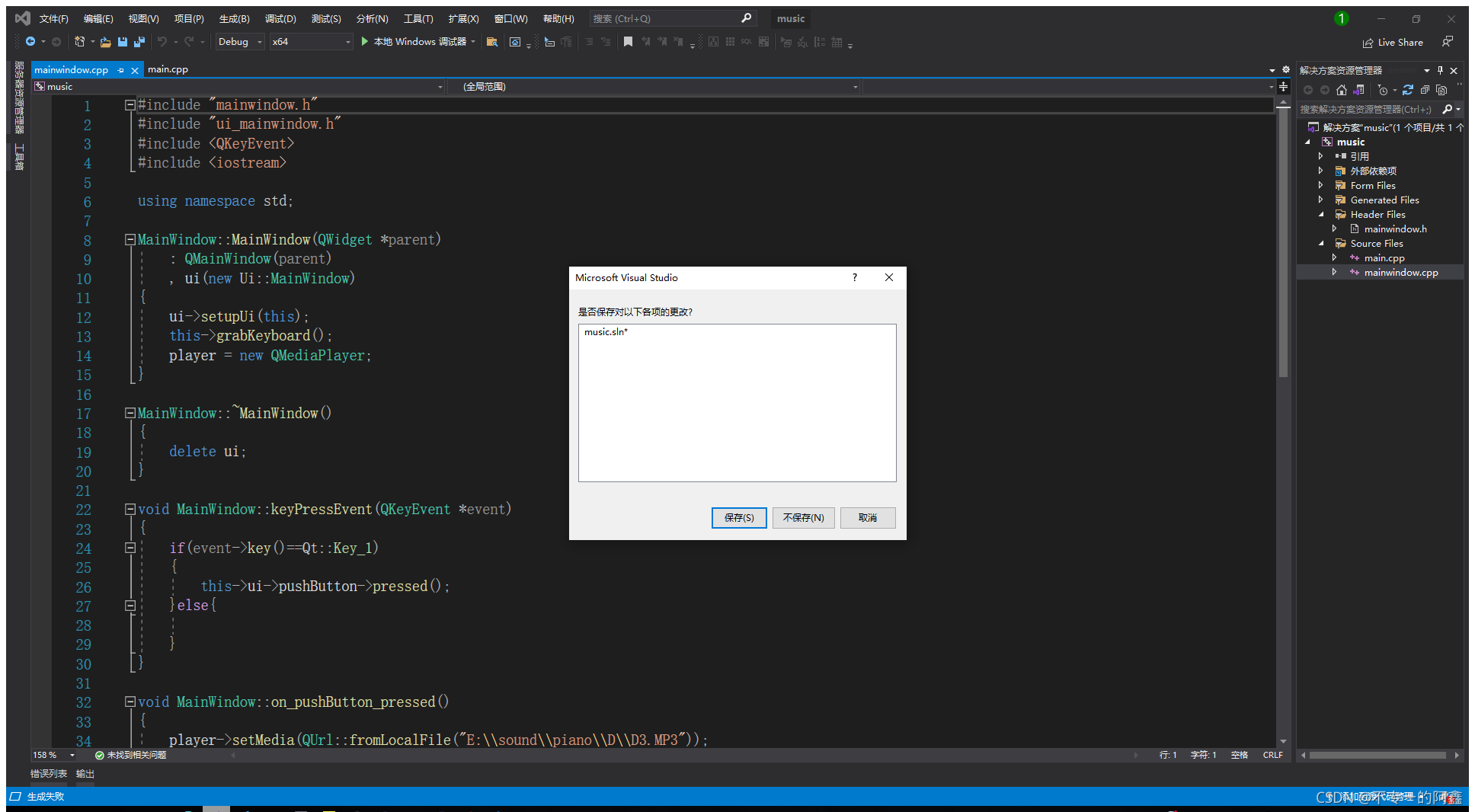Screen dimensions: 1475x812
Task: Open the 编辑(E) menu
Action: 98,18
